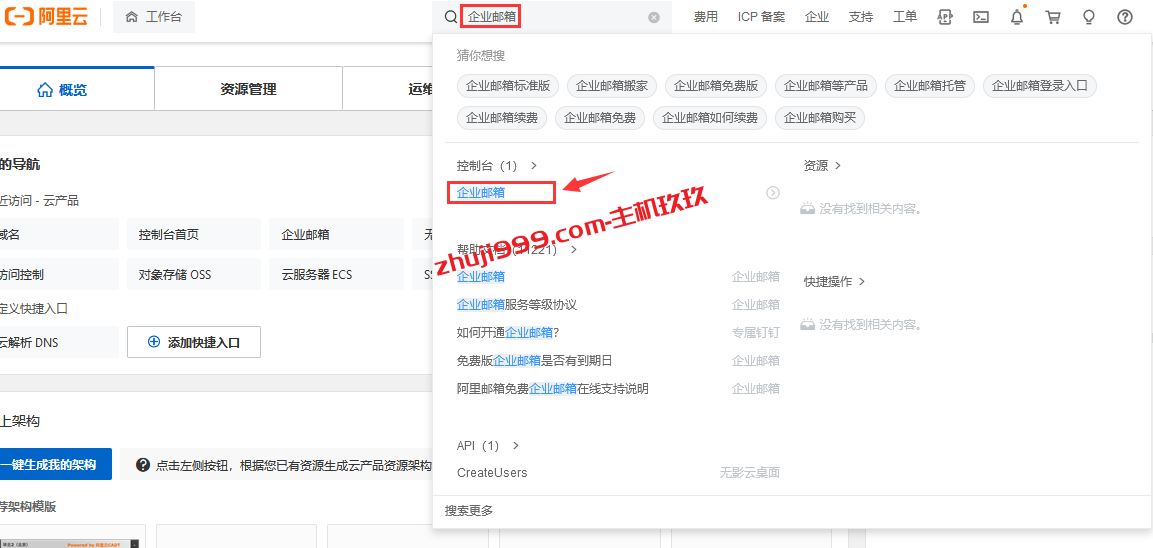Open 云解析 DNS quick entry
The image size is (1153, 548).
[59, 342]
